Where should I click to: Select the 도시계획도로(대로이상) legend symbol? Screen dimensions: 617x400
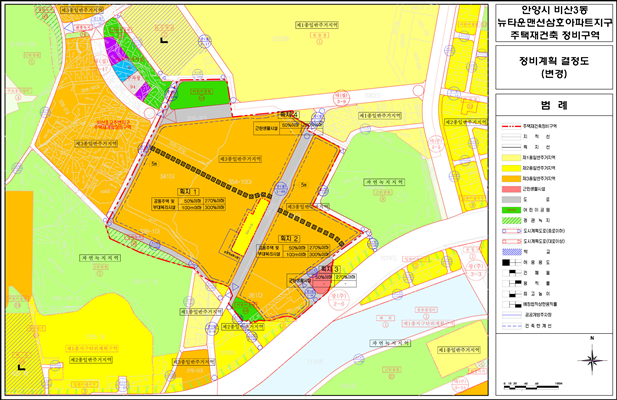[x=508, y=242]
